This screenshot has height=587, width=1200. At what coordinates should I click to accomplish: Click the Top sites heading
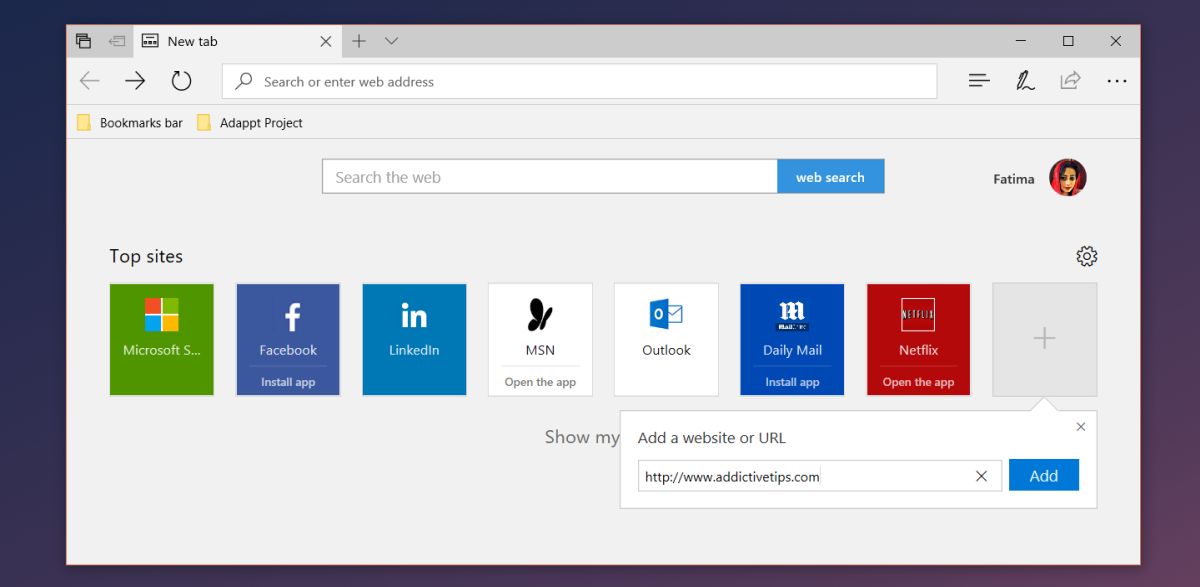(146, 256)
